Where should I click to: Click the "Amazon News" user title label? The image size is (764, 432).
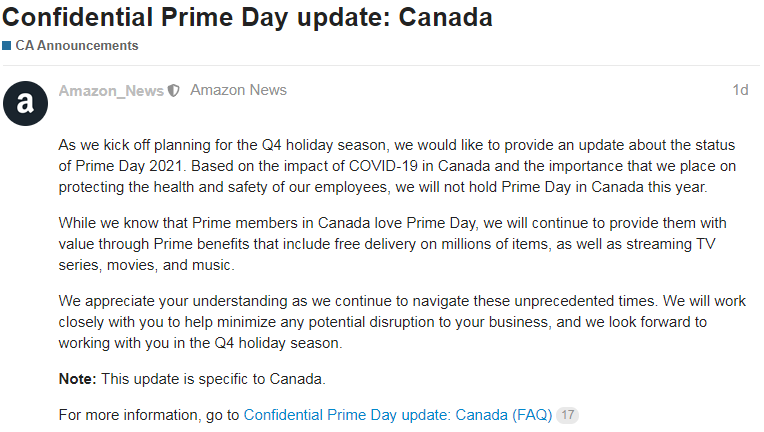[238, 91]
